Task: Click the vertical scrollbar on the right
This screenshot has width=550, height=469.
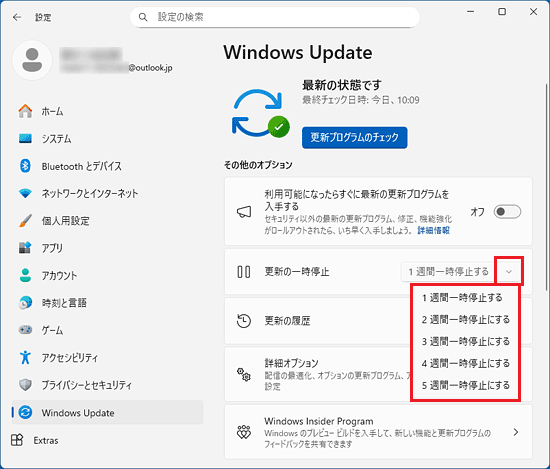Action: (x=547, y=187)
